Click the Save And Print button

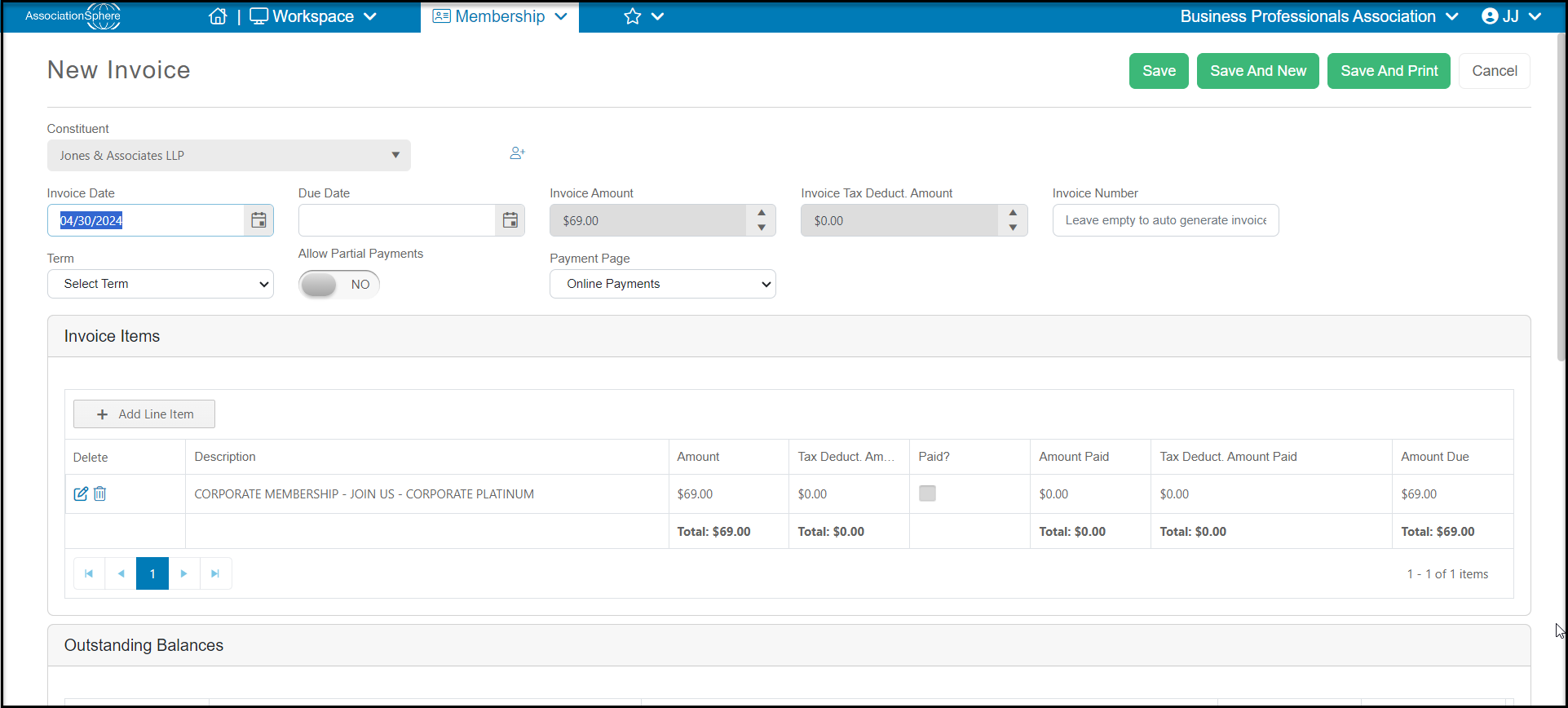pyautogui.click(x=1389, y=71)
